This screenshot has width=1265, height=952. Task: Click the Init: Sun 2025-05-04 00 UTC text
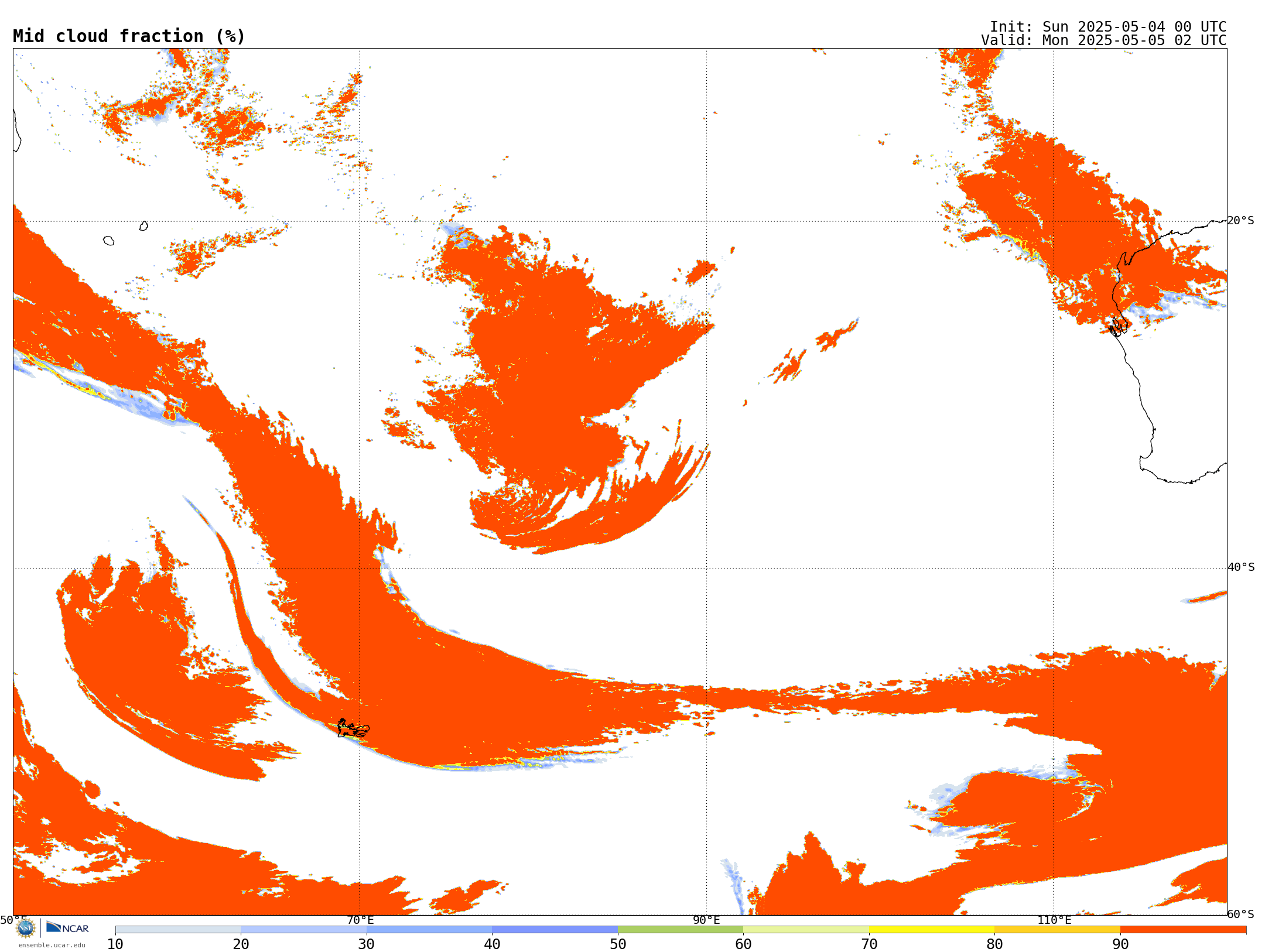(1108, 27)
